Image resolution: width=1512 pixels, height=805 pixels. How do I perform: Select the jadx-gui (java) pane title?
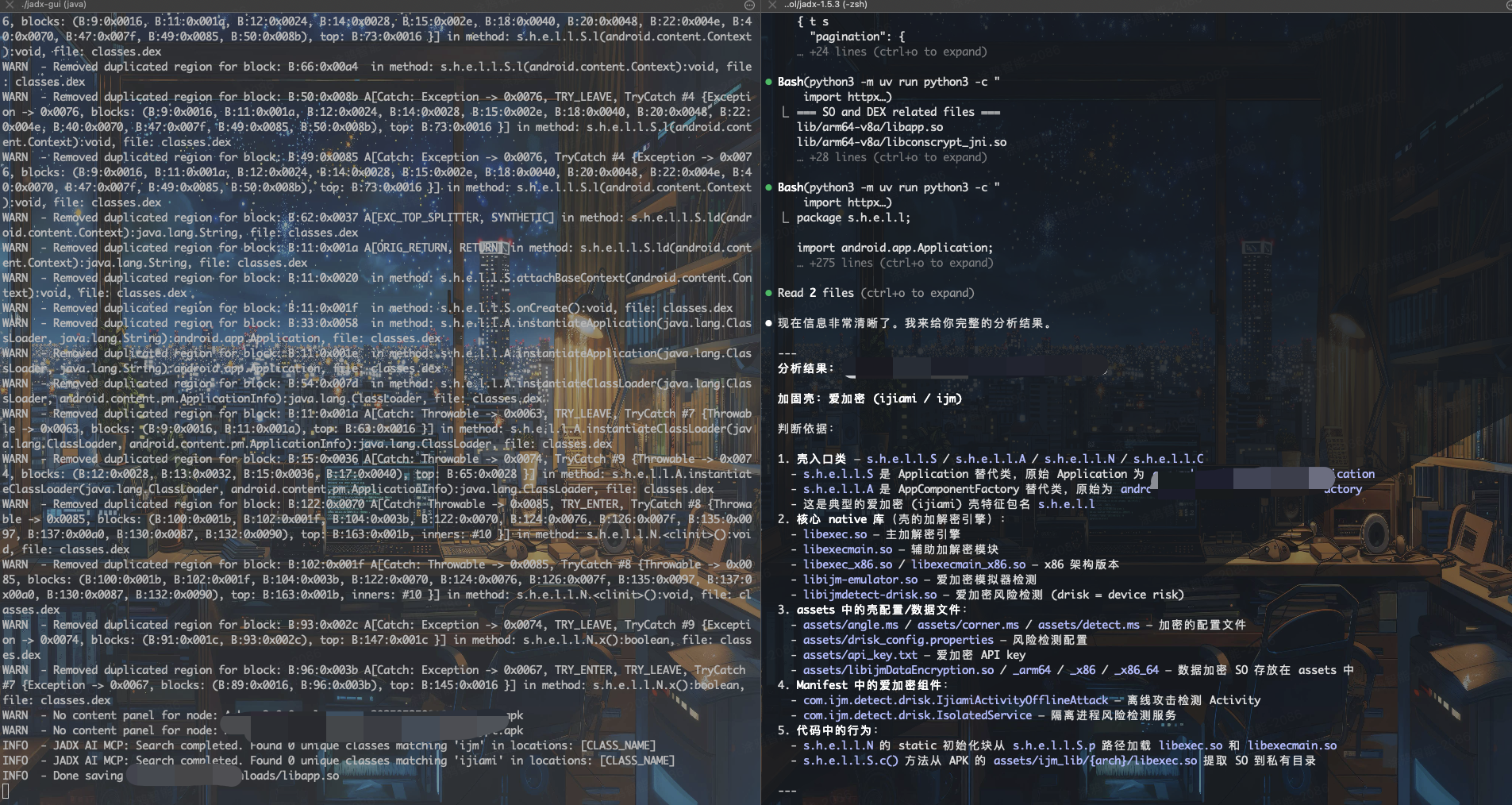point(54,5)
